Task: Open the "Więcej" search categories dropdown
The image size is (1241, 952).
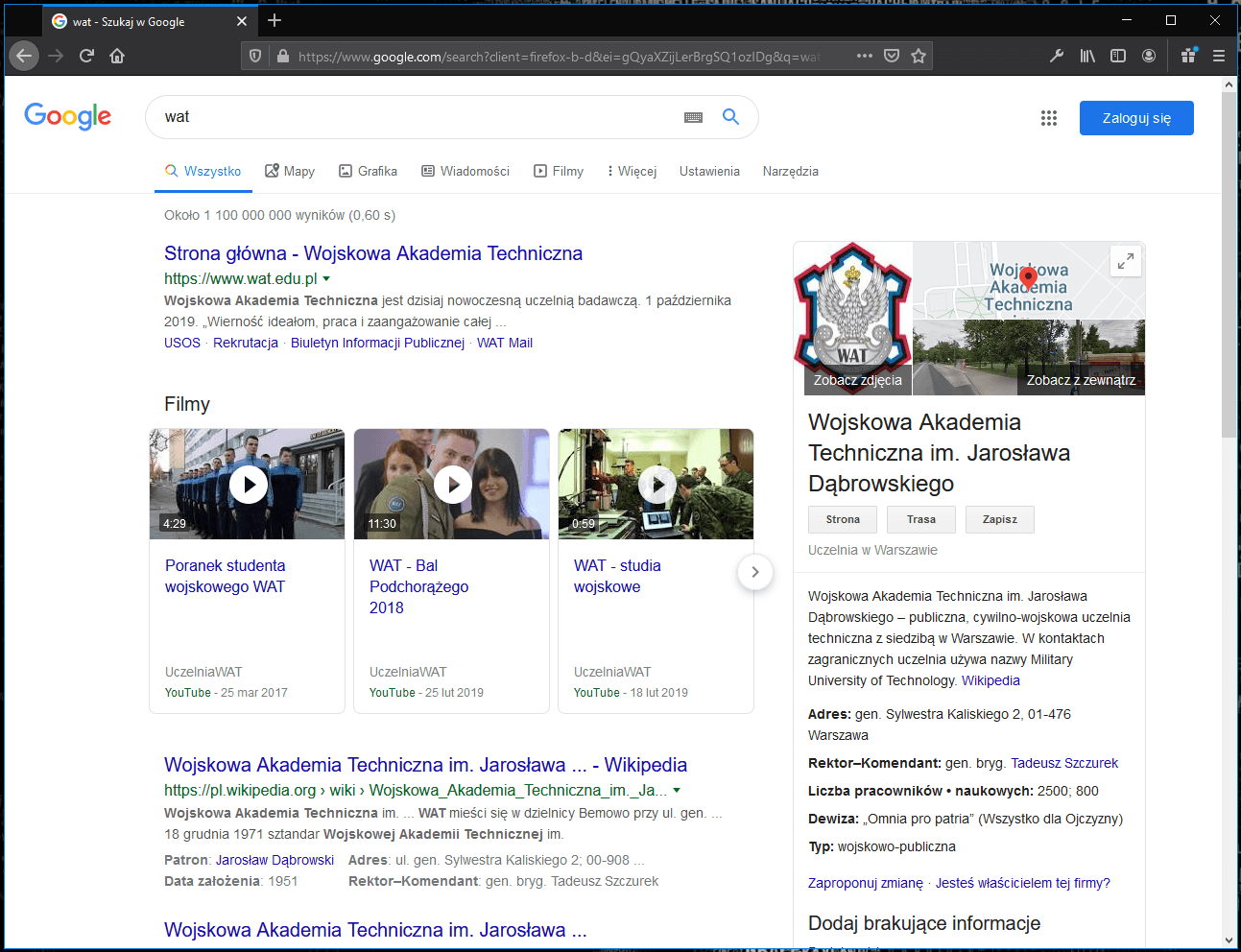Action: pos(631,171)
